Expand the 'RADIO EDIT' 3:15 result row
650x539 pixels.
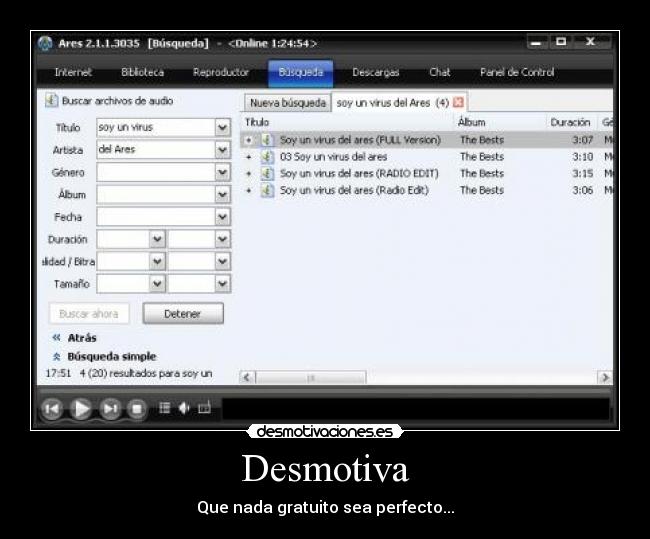[x=249, y=174]
